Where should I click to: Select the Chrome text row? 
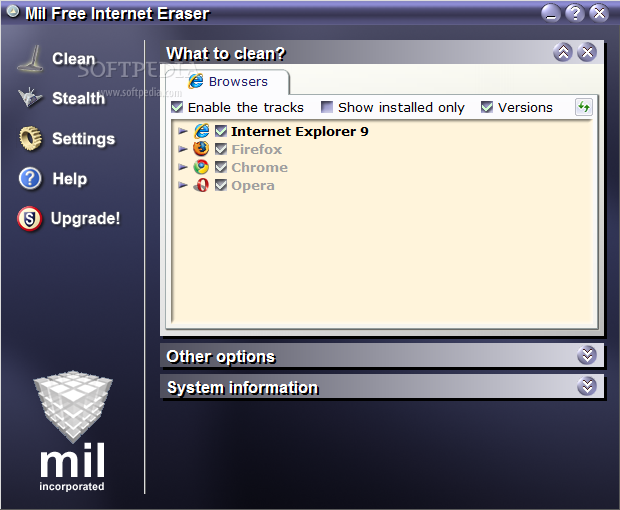pos(259,168)
